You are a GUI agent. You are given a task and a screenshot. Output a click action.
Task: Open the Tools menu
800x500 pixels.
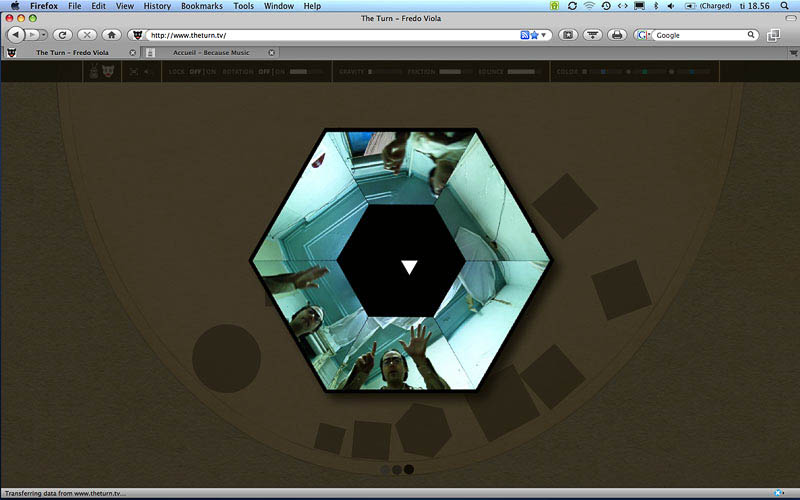pyautogui.click(x=243, y=6)
